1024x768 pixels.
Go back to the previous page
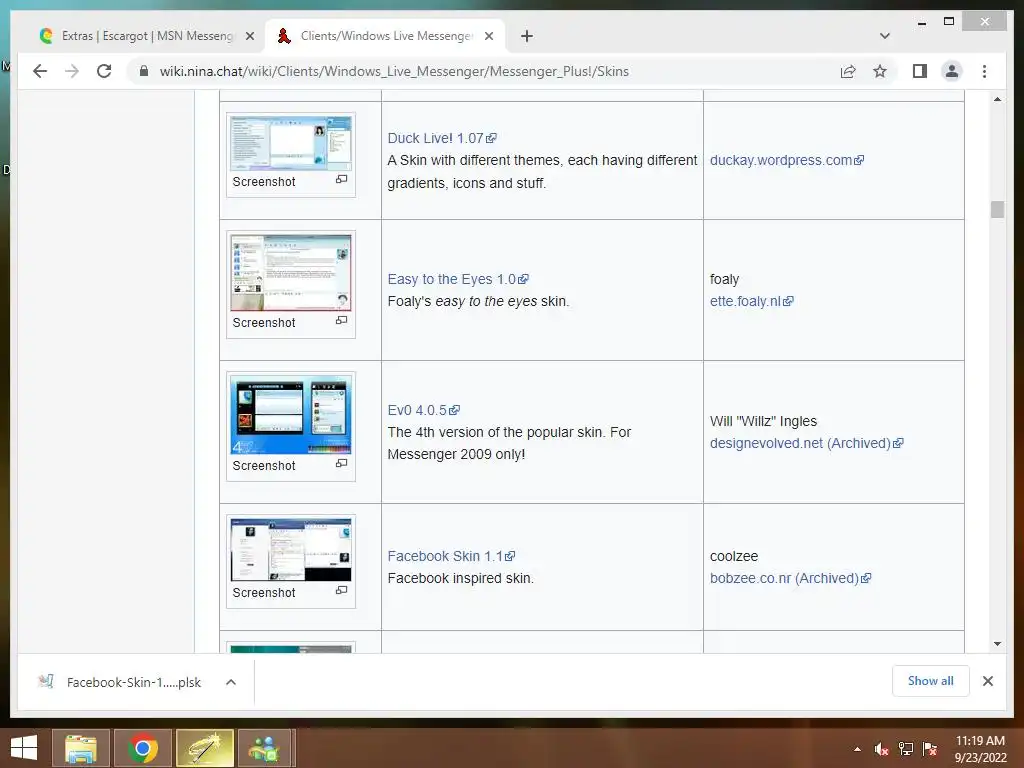pos(40,71)
